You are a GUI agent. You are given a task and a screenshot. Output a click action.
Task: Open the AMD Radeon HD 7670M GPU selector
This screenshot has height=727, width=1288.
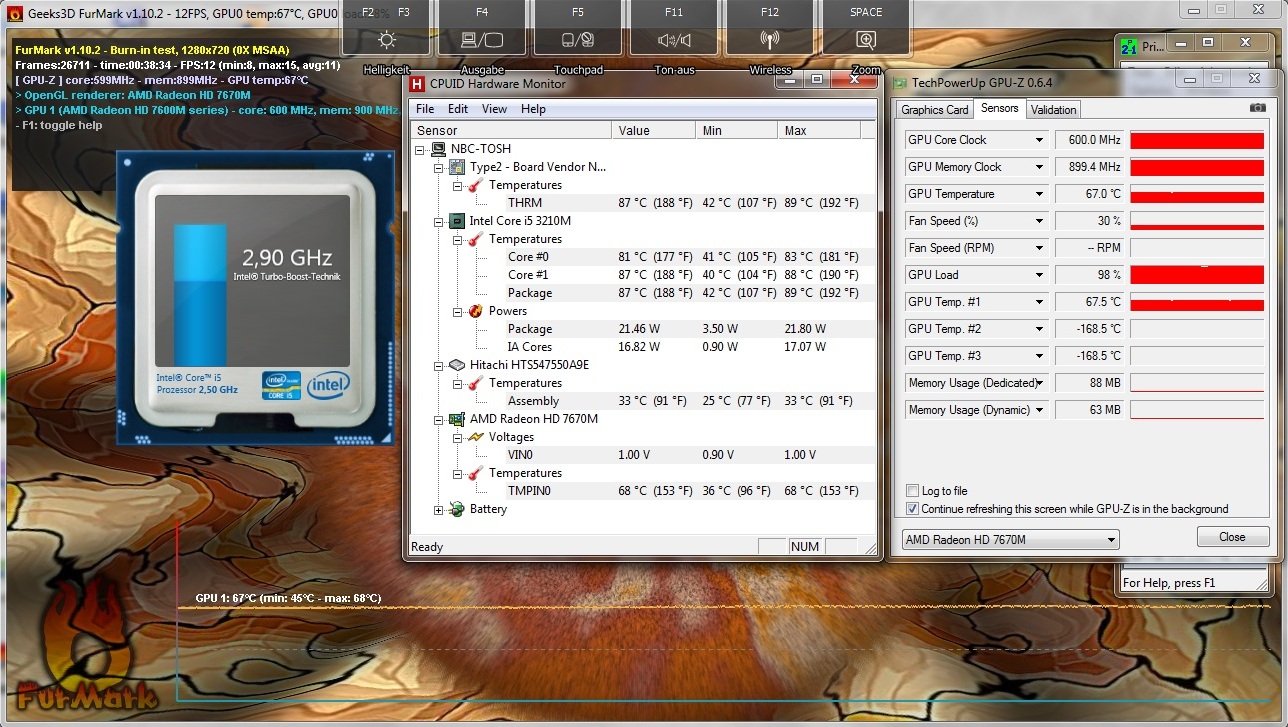coord(1010,540)
